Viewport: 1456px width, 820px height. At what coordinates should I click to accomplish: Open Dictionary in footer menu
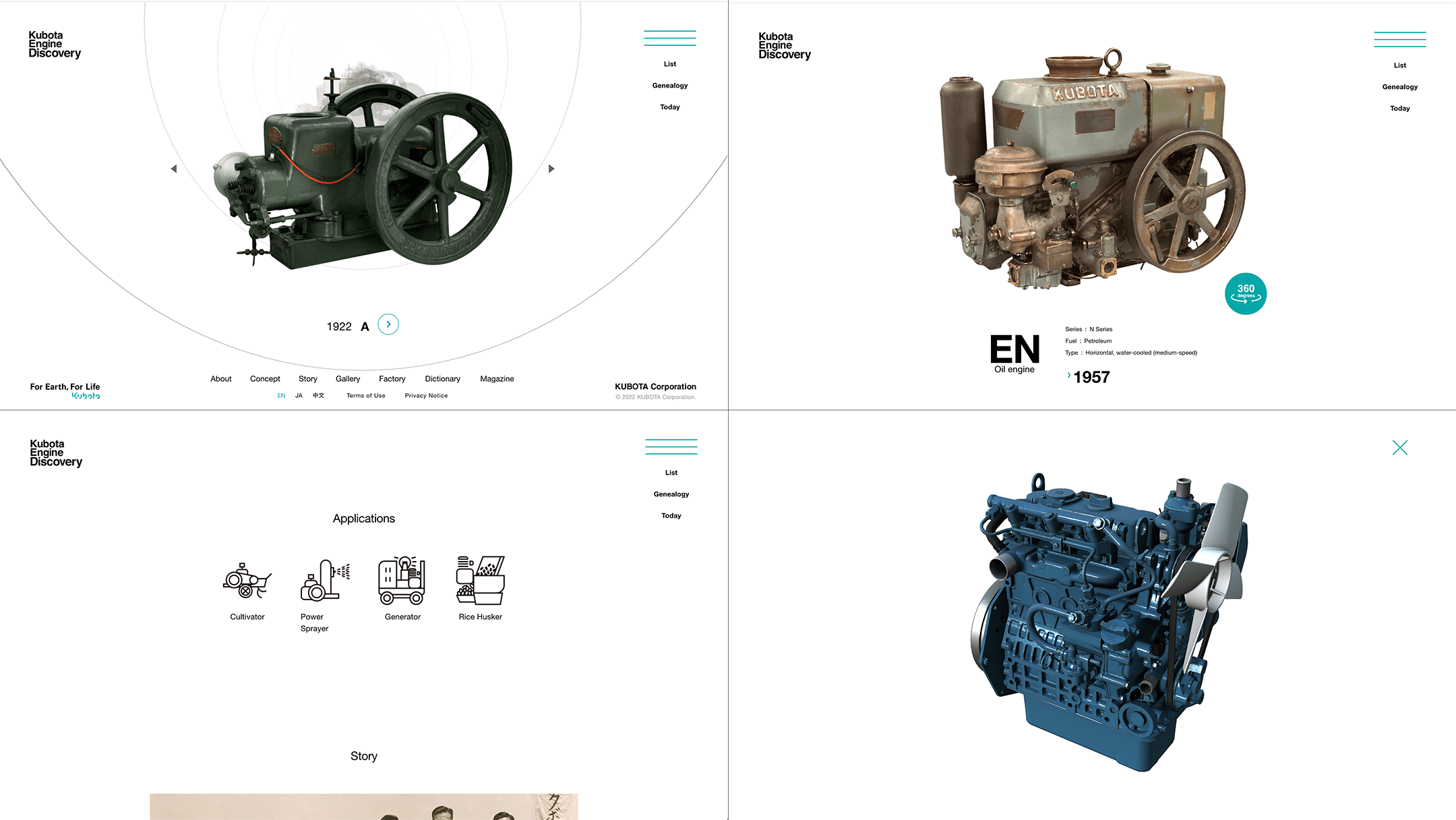click(442, 379)
